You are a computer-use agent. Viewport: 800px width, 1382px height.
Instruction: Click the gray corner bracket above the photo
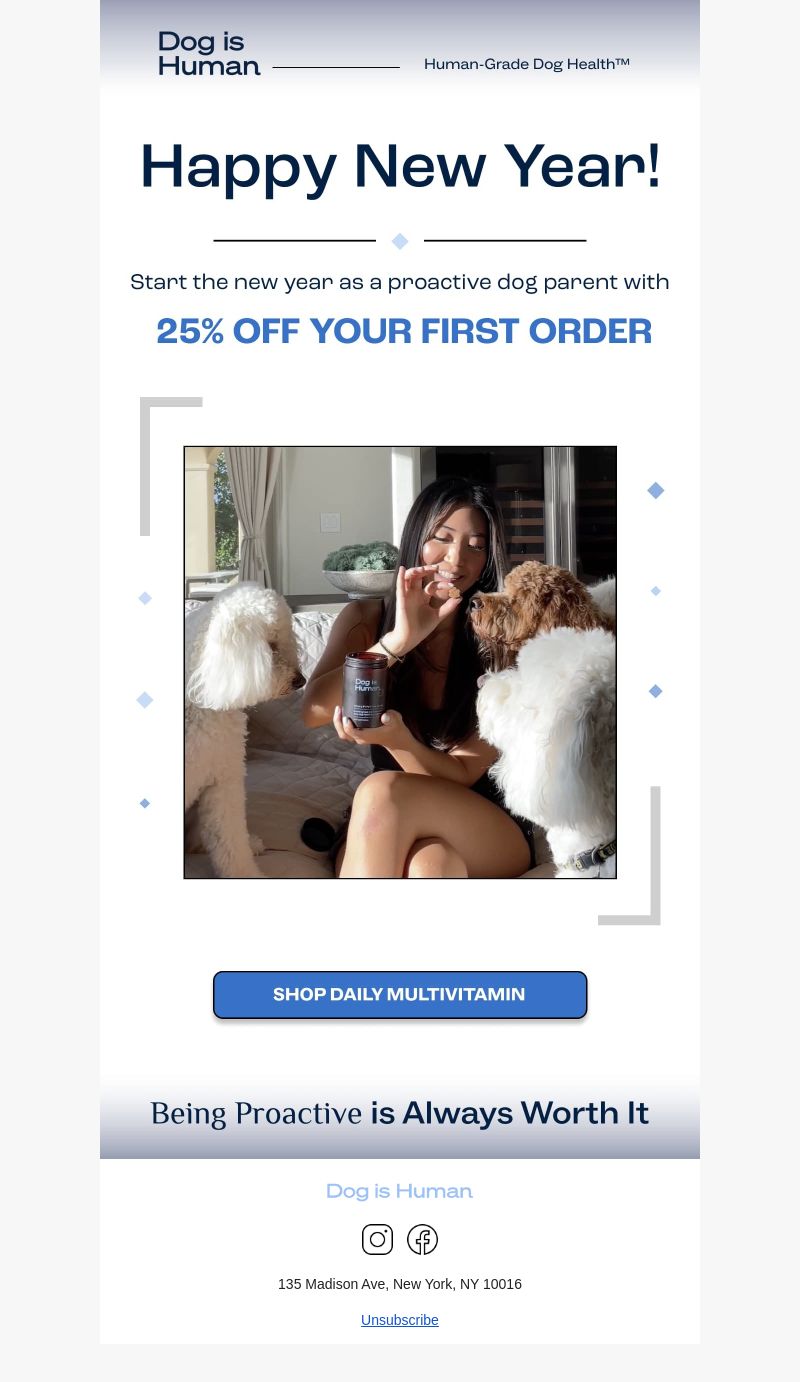pyautogui.click(x=171, y=466)
